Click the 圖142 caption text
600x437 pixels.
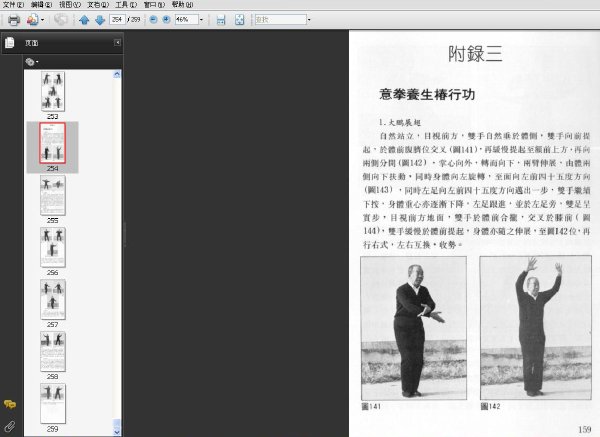click(x=491, y=406)
